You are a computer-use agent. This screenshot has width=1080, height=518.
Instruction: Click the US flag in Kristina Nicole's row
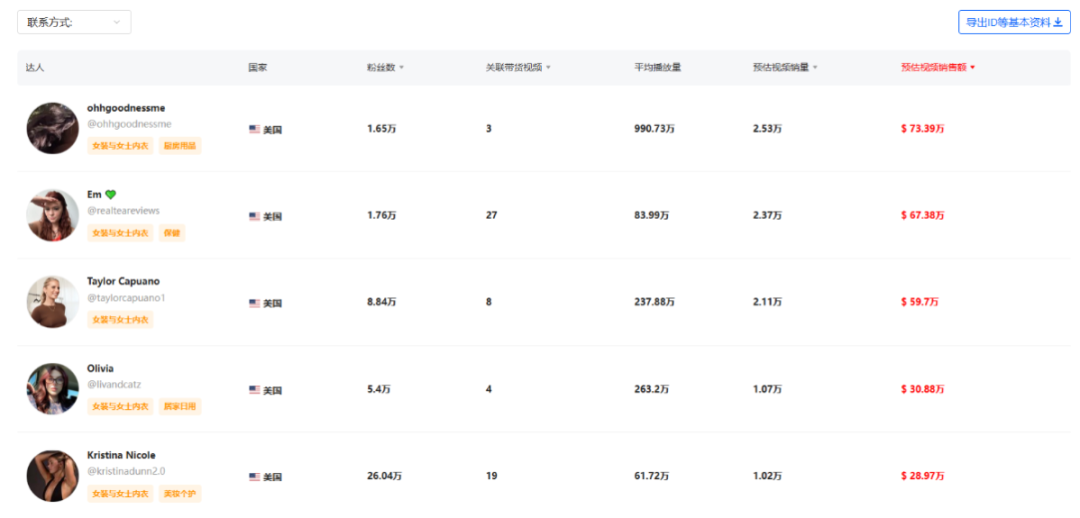[255, 477]
